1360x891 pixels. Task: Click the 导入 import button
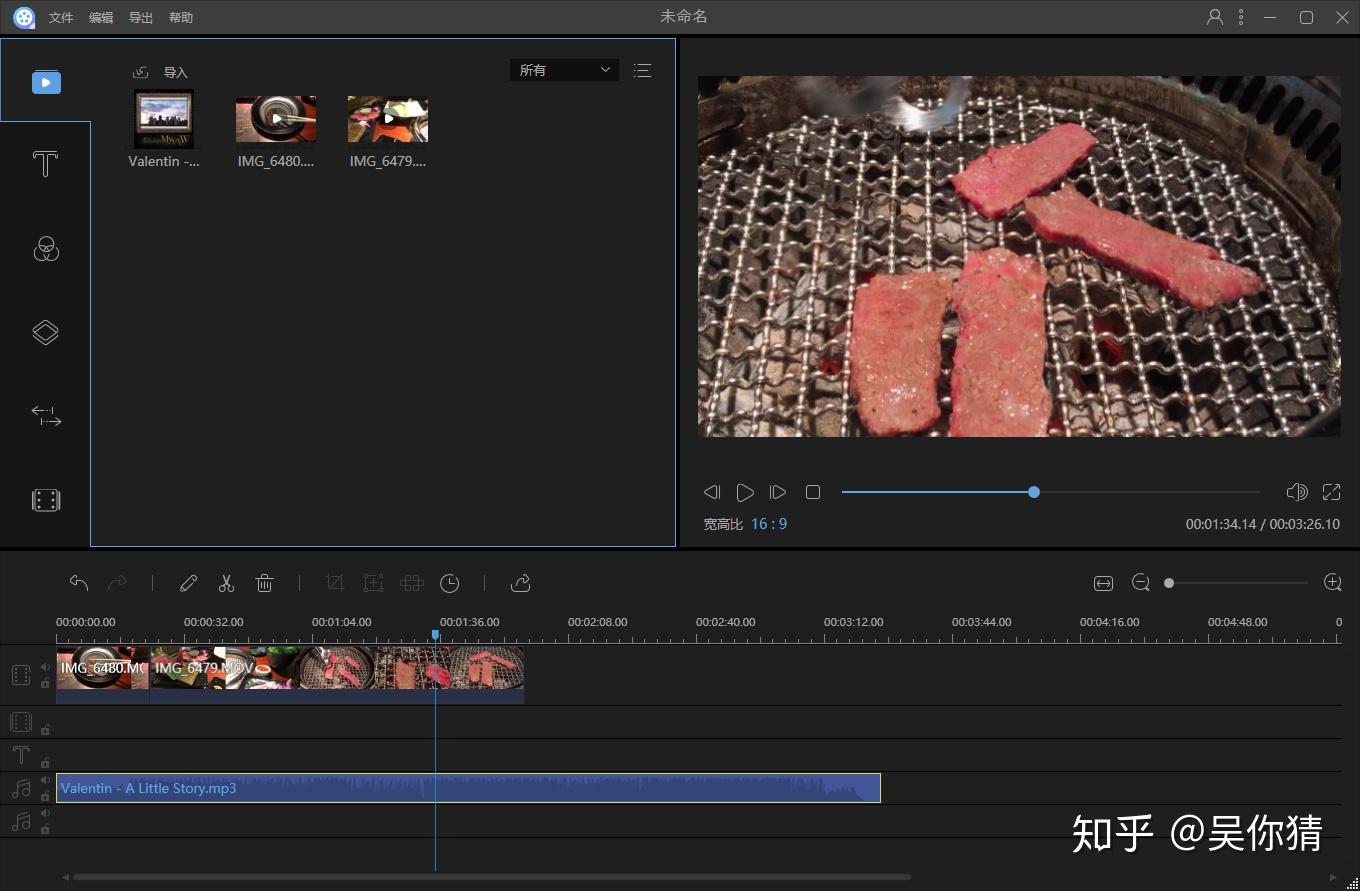tap(176, 72)
